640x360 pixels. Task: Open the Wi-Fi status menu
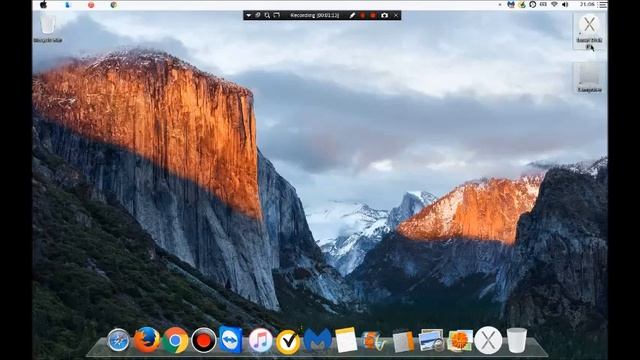pyautogui.click(x=554, y=4)
